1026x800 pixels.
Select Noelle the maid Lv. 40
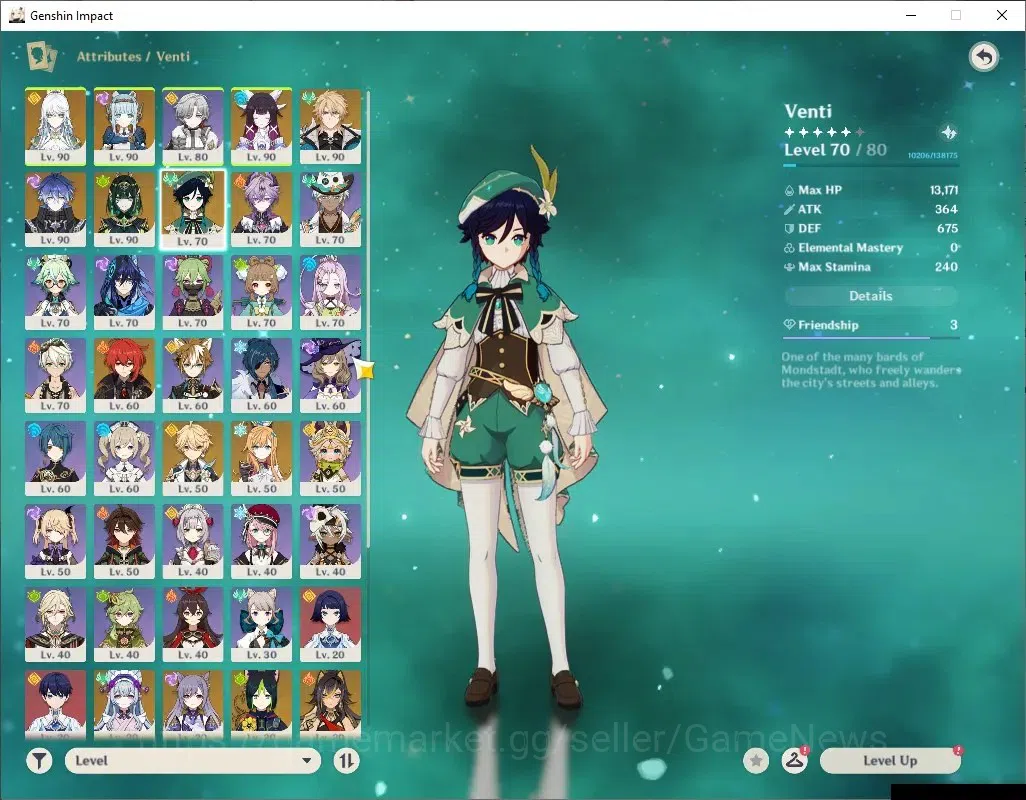click(x=193, y=542)
